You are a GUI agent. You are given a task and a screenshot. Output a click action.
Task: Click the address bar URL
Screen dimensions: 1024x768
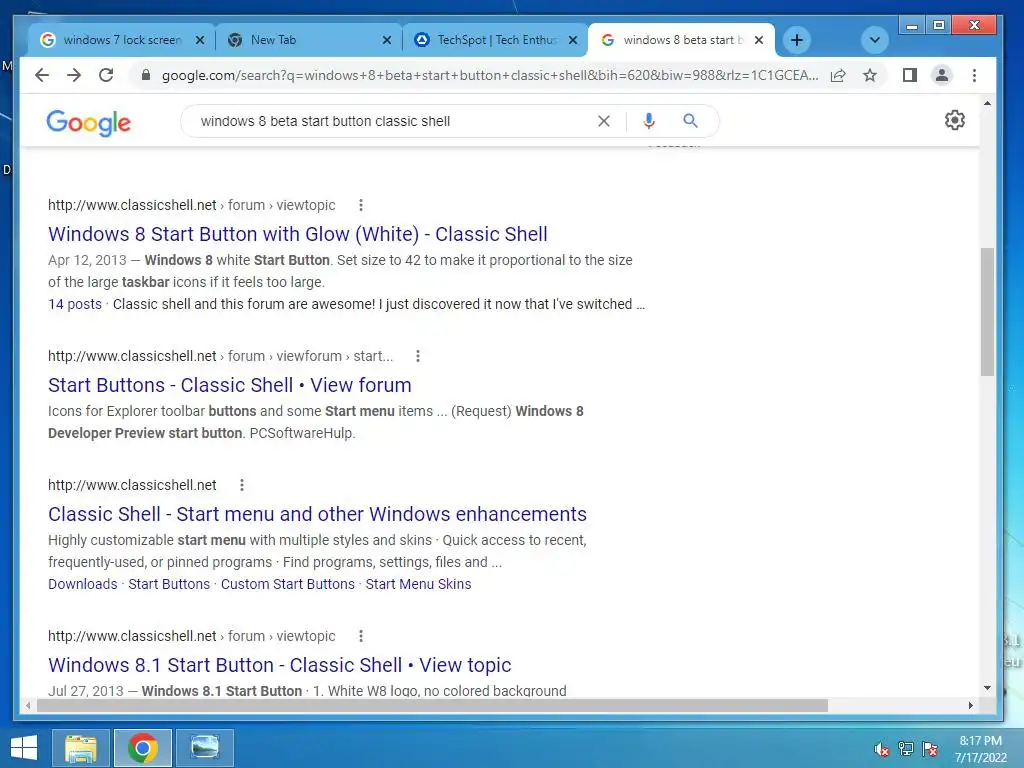pyautogui.click(x=490, y=75)
